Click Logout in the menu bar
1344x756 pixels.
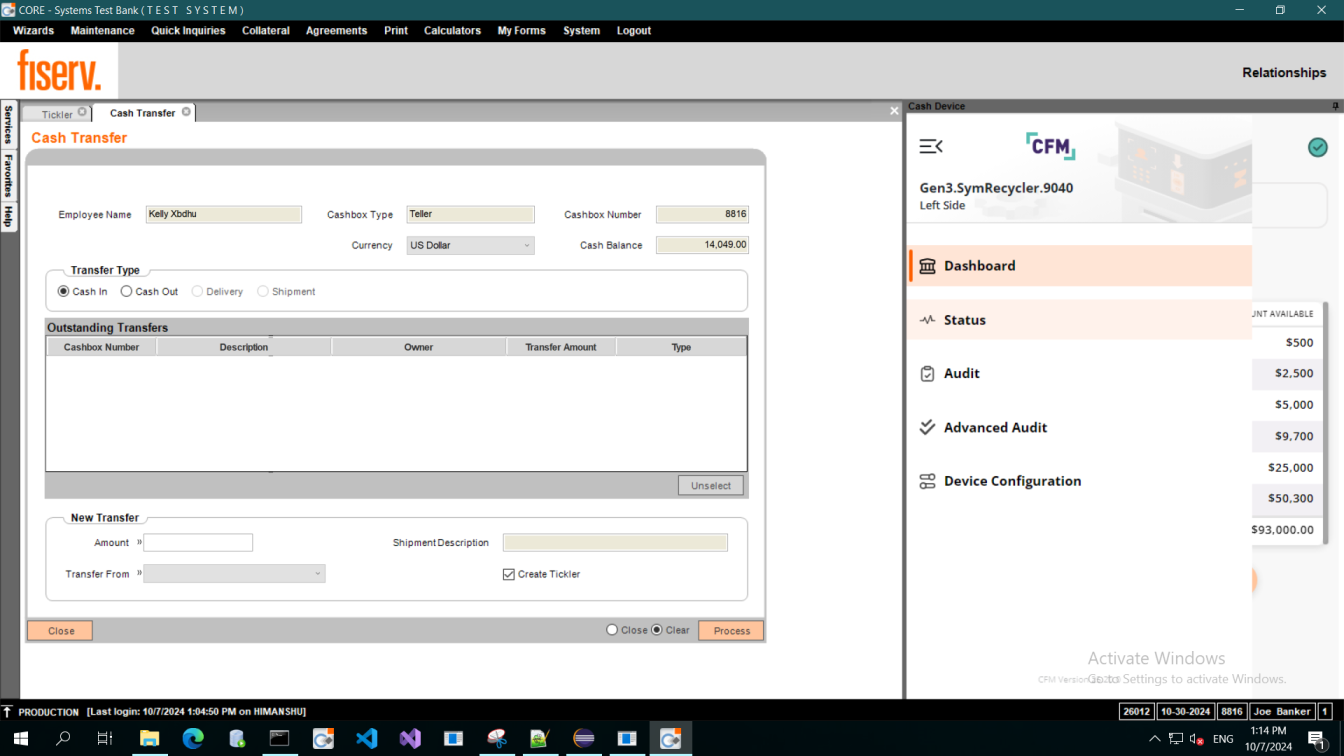[x=634, y=31]
